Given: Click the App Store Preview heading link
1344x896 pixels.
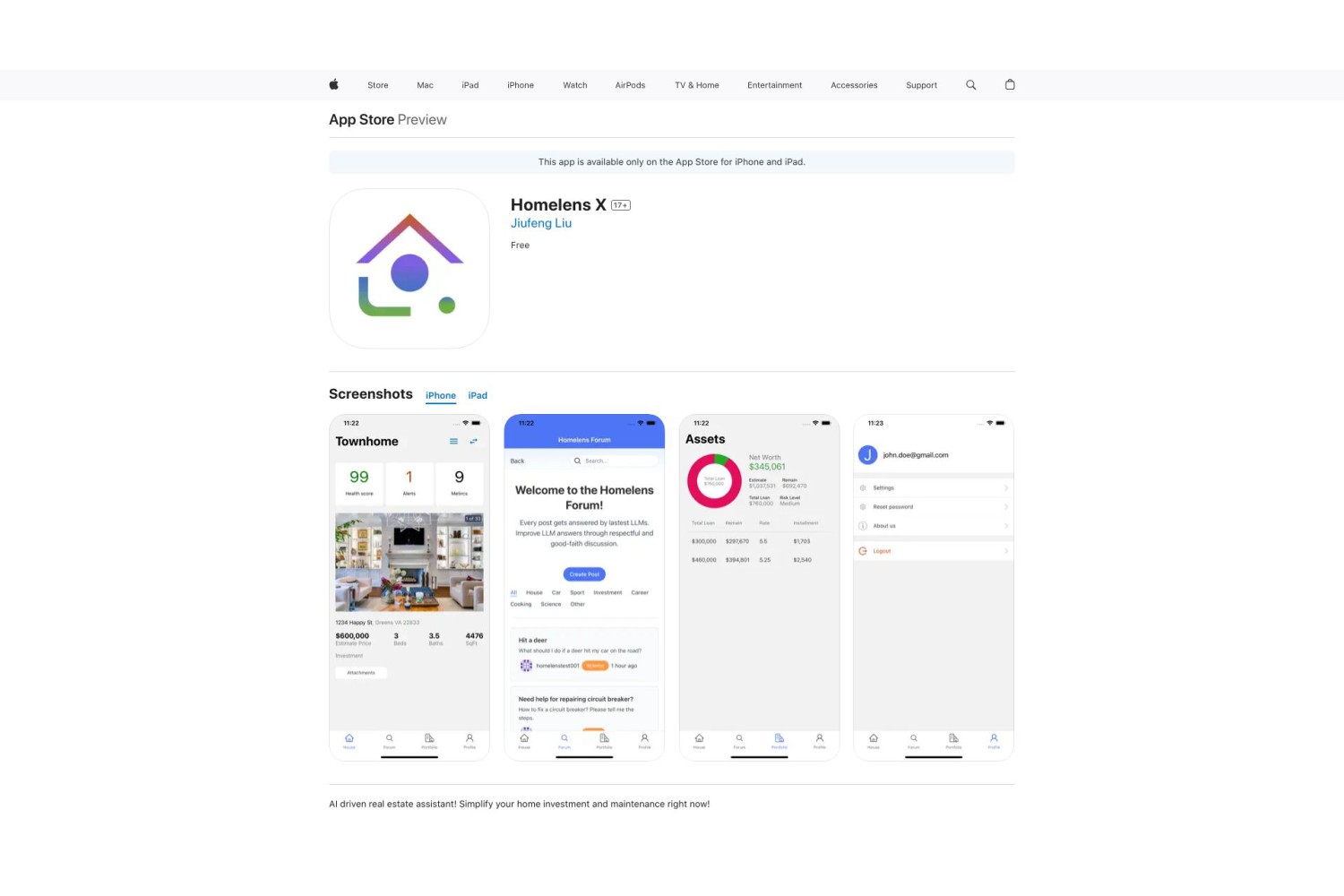Looking at the screenshot, I should point(388,119).
